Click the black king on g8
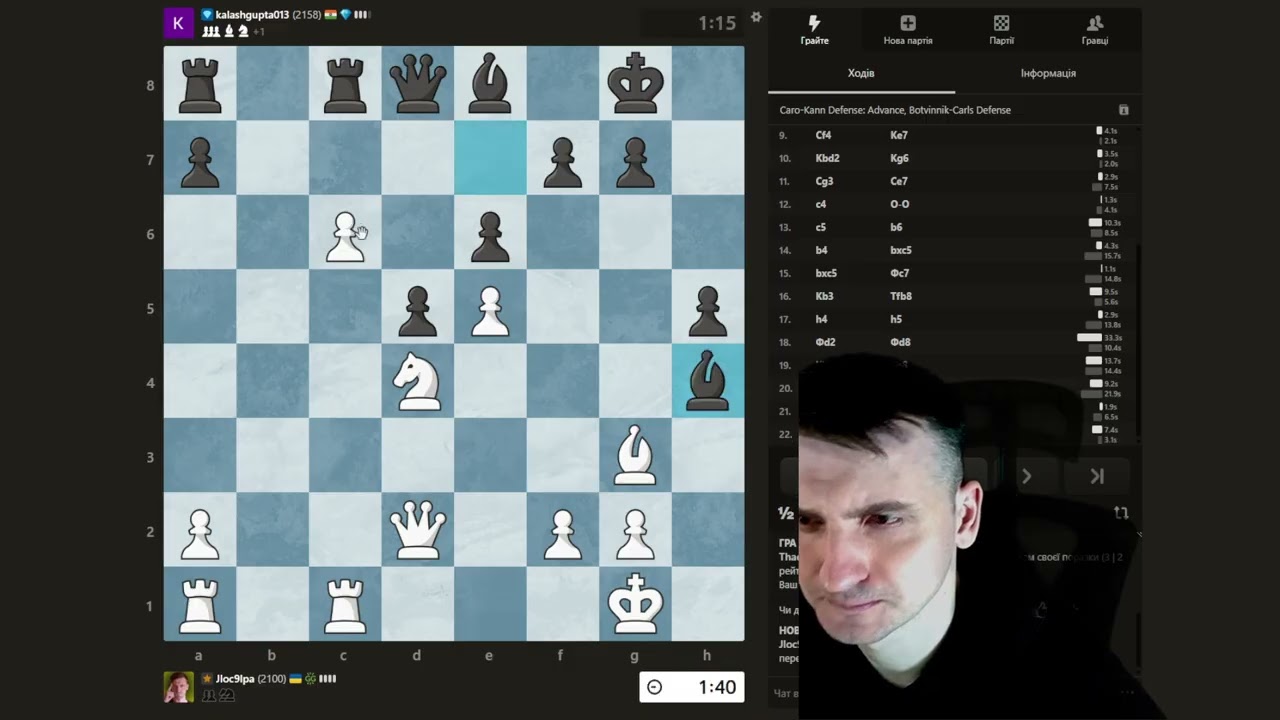Viewport: 1280px width, 720px height. (x=635, y=85)
